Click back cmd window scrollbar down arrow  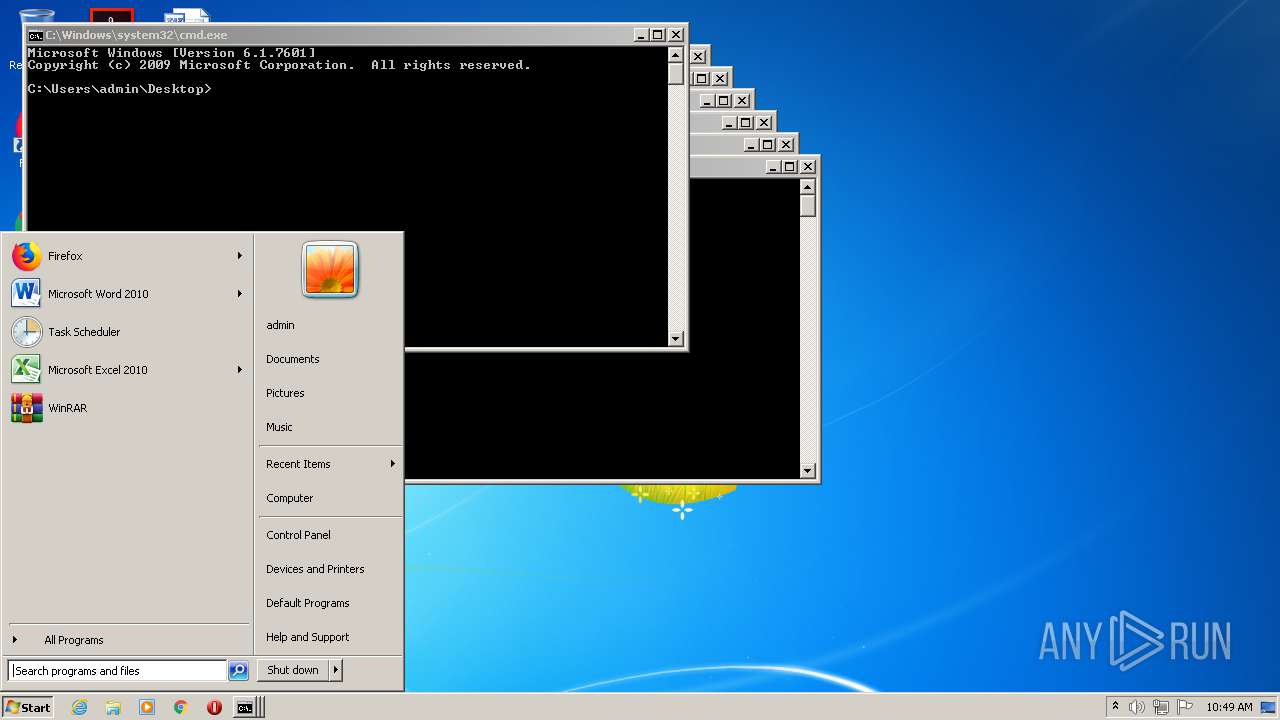808,471
